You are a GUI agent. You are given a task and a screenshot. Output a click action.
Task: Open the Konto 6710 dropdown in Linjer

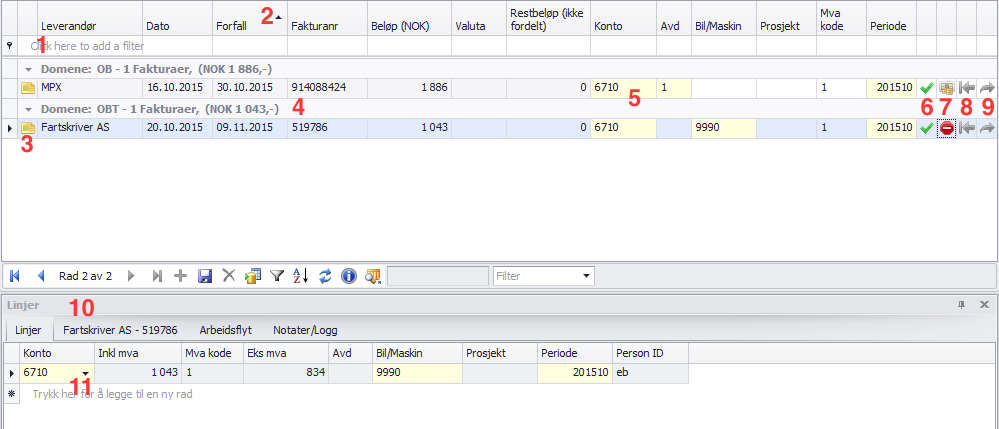pos(84,373)
